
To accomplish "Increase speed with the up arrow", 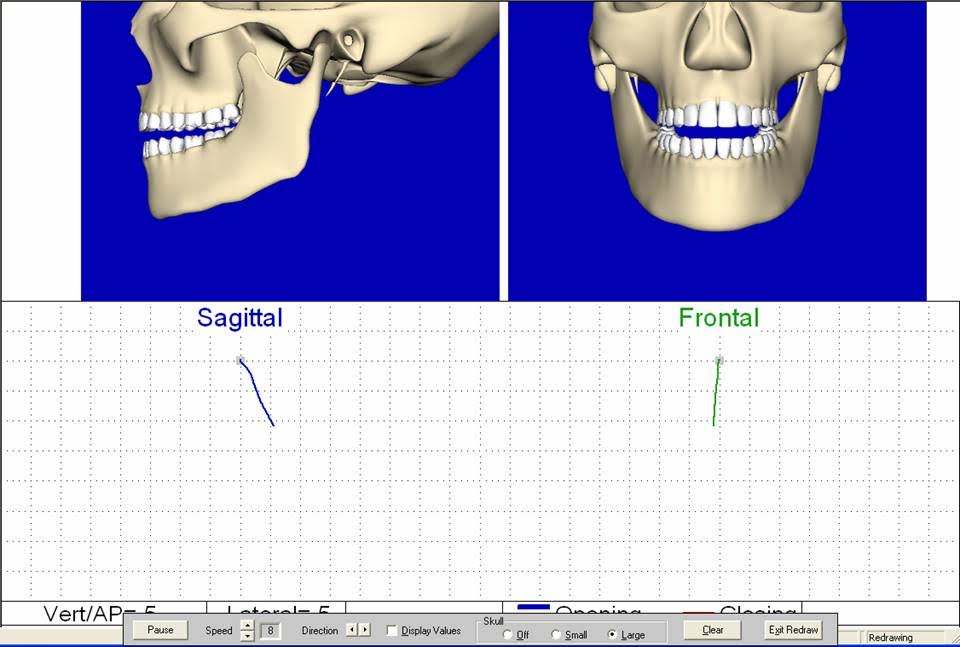I will click(247, 626).
